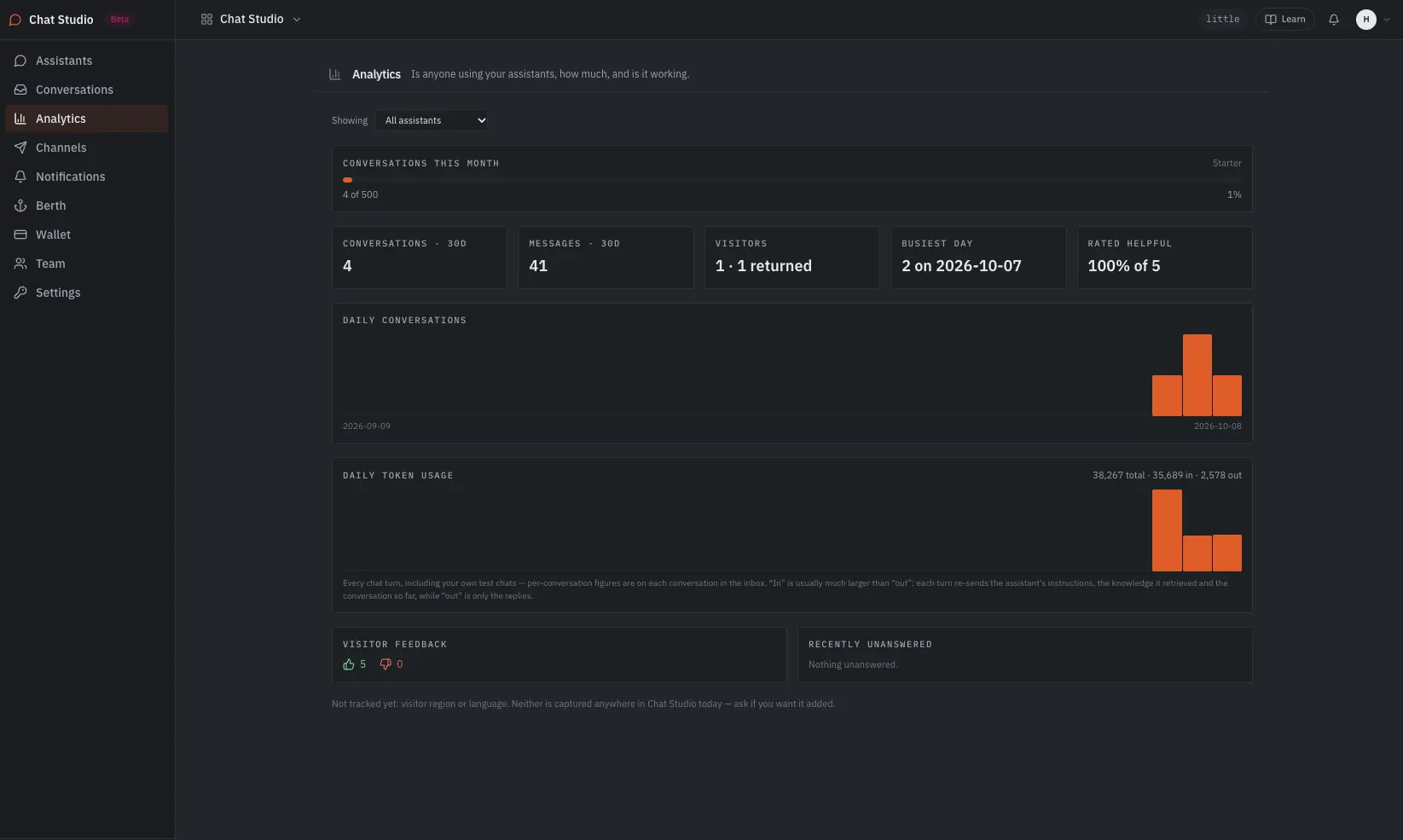Click the Chat Studio switcher label
This screenshot has height=840, width=1403.
click(252, 19)
